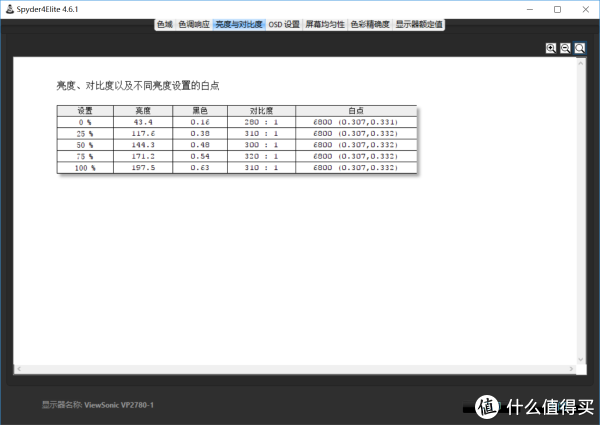Image resolution: width=600 pixels, height=425 pixels.
Task: Click brightness value 171.2
Action: click(x=143, y=156)
